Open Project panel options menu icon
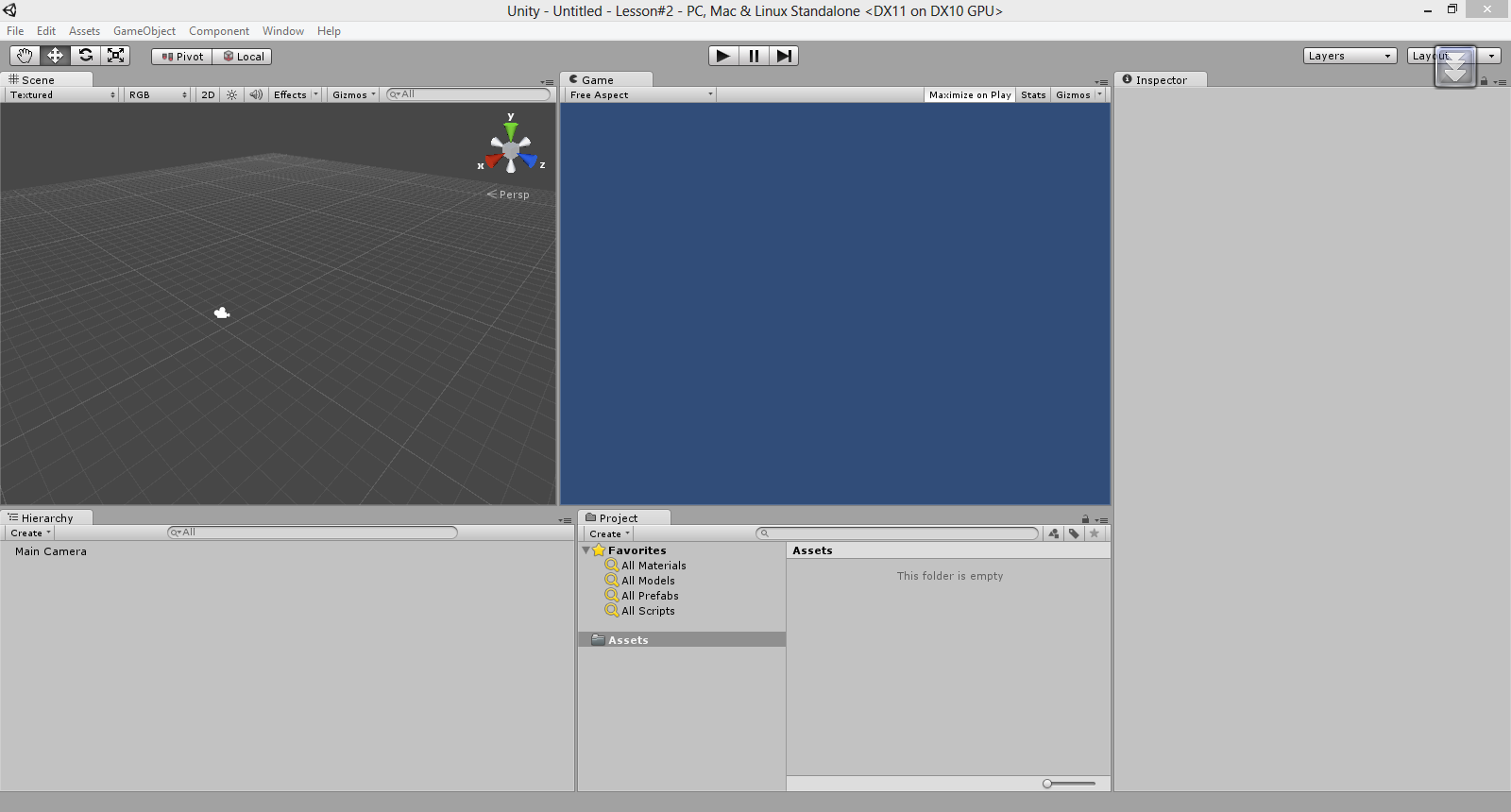Screen dimensions: 1511x812 click(x=1101, y=520)
